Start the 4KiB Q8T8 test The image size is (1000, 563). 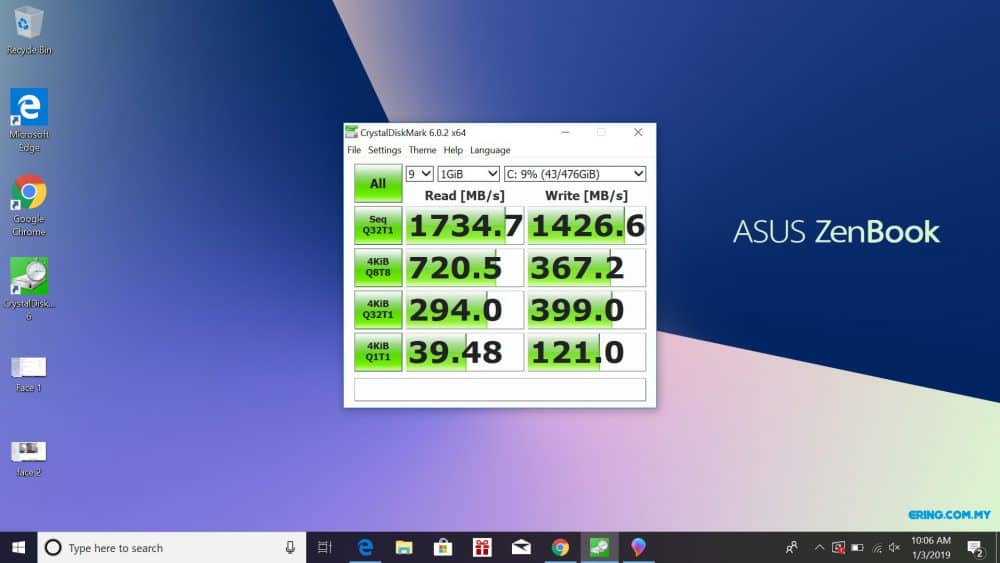click(378, 267)
